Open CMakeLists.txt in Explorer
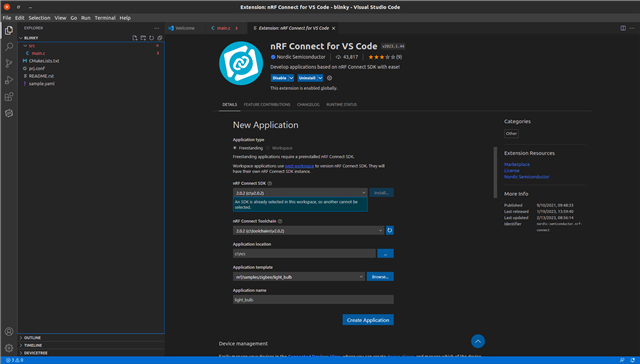Viewport: 640px width, 364px height. click(44, 61)
